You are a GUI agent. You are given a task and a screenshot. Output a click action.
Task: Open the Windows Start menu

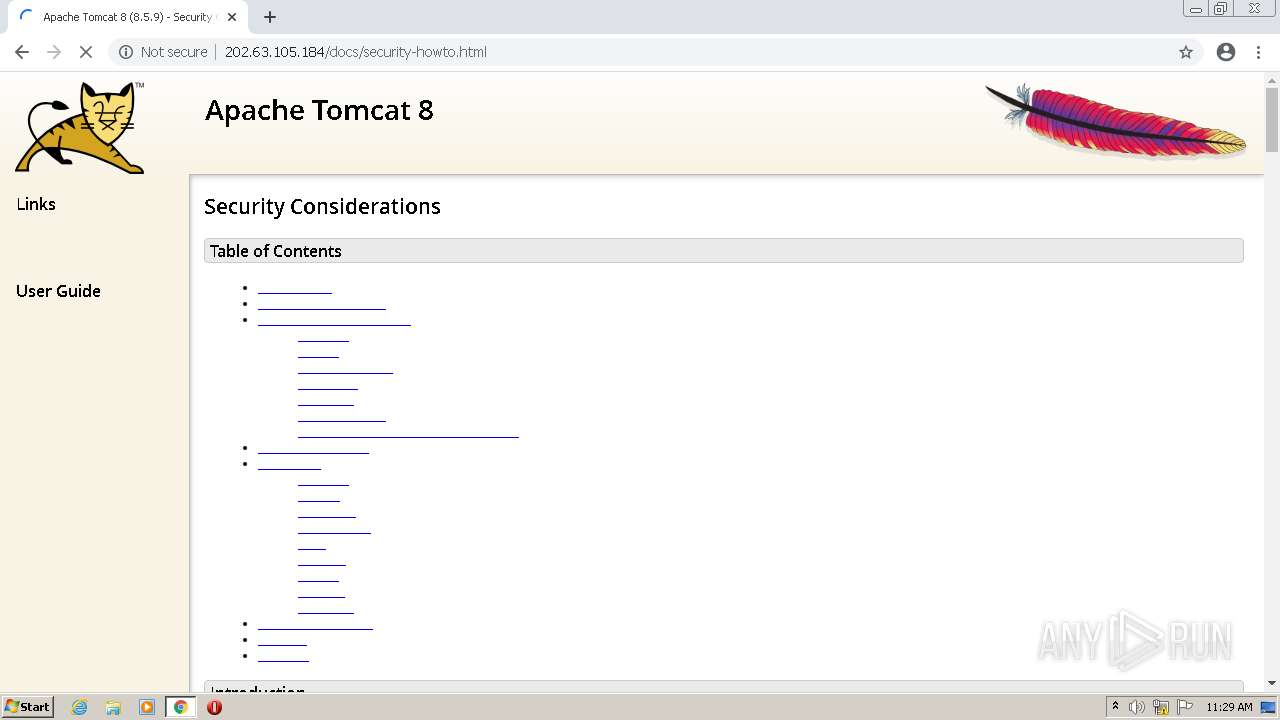tap(27, 706)
